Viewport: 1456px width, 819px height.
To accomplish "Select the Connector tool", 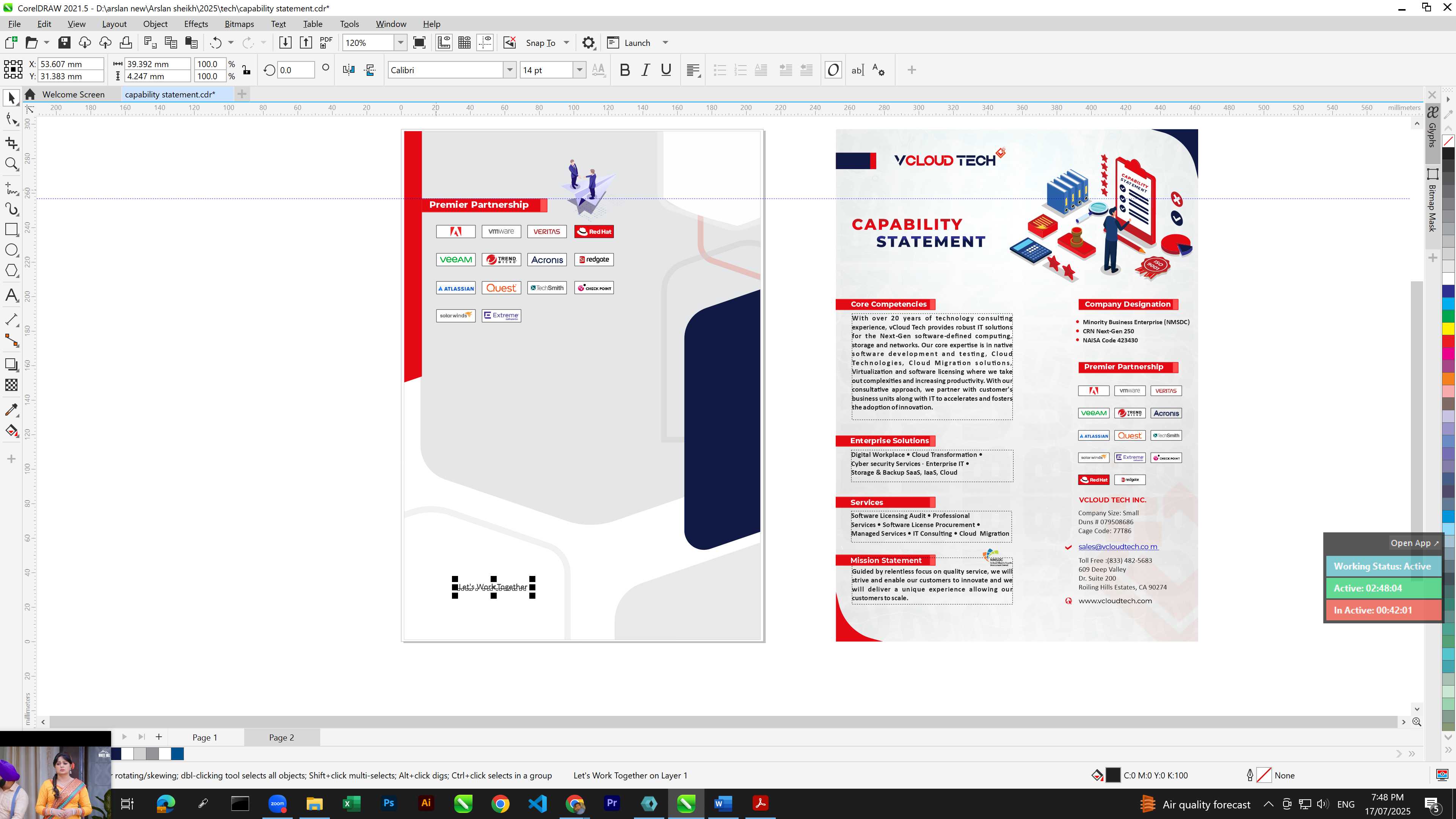I will click(x=11, y=340).
